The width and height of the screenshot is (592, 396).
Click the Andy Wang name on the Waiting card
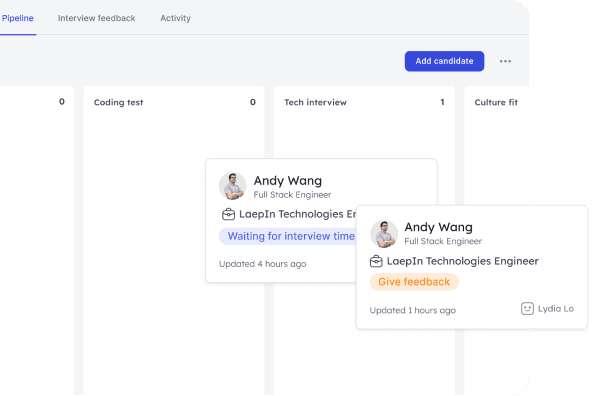[288, 181]
